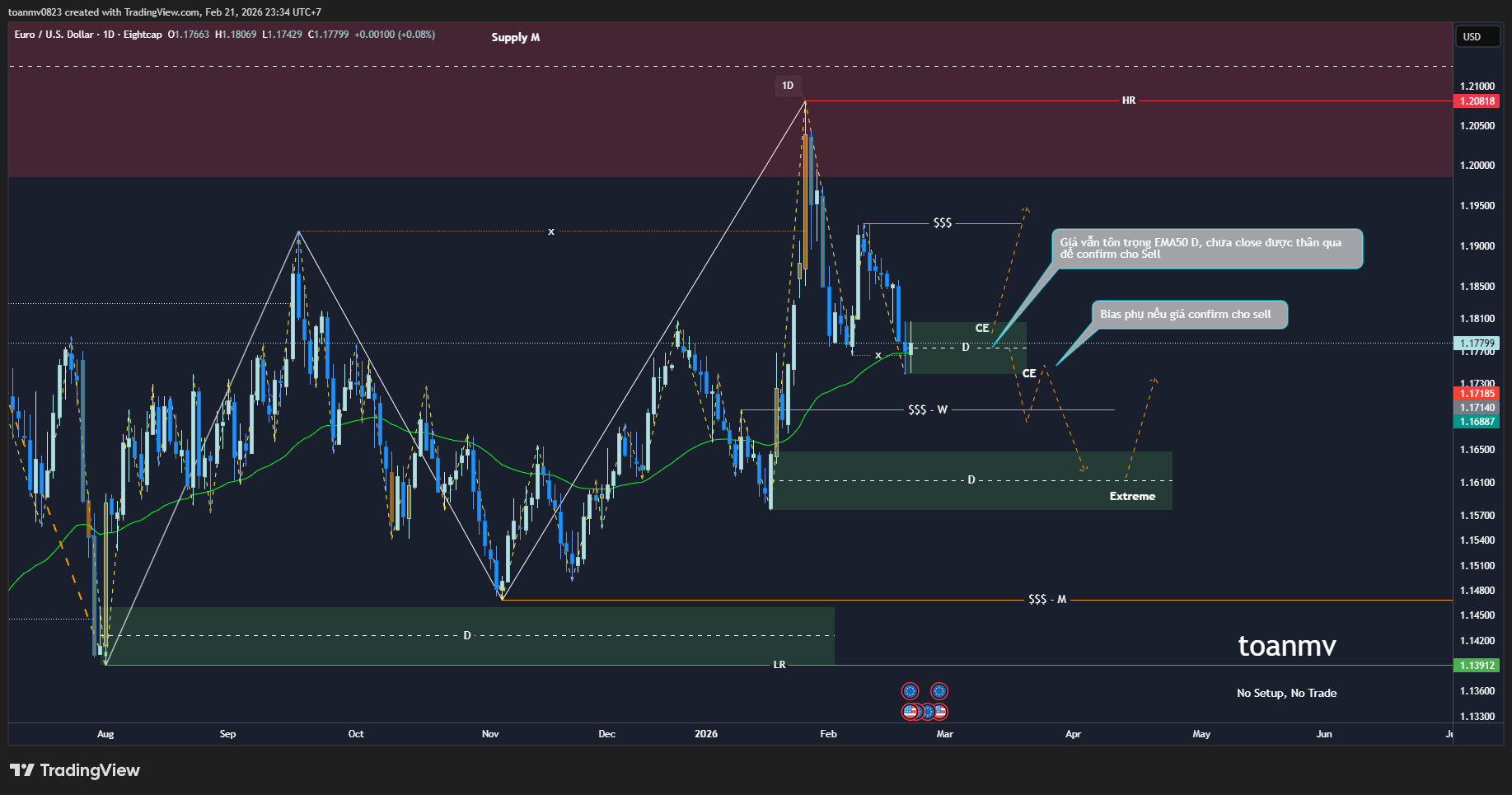Select the open value O1.17663
Image resolution: width=1512 pixels, height=795 pixels.
[x=189, y=35]
